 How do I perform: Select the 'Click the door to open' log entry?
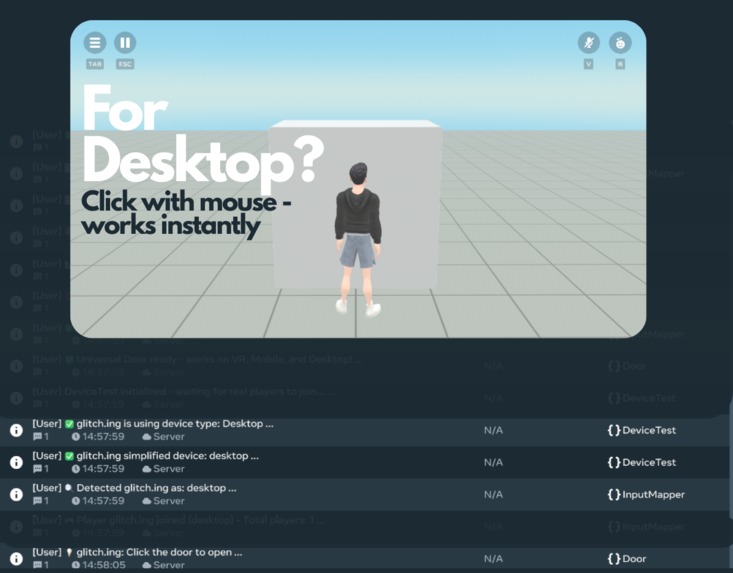[x=365, y=559]
